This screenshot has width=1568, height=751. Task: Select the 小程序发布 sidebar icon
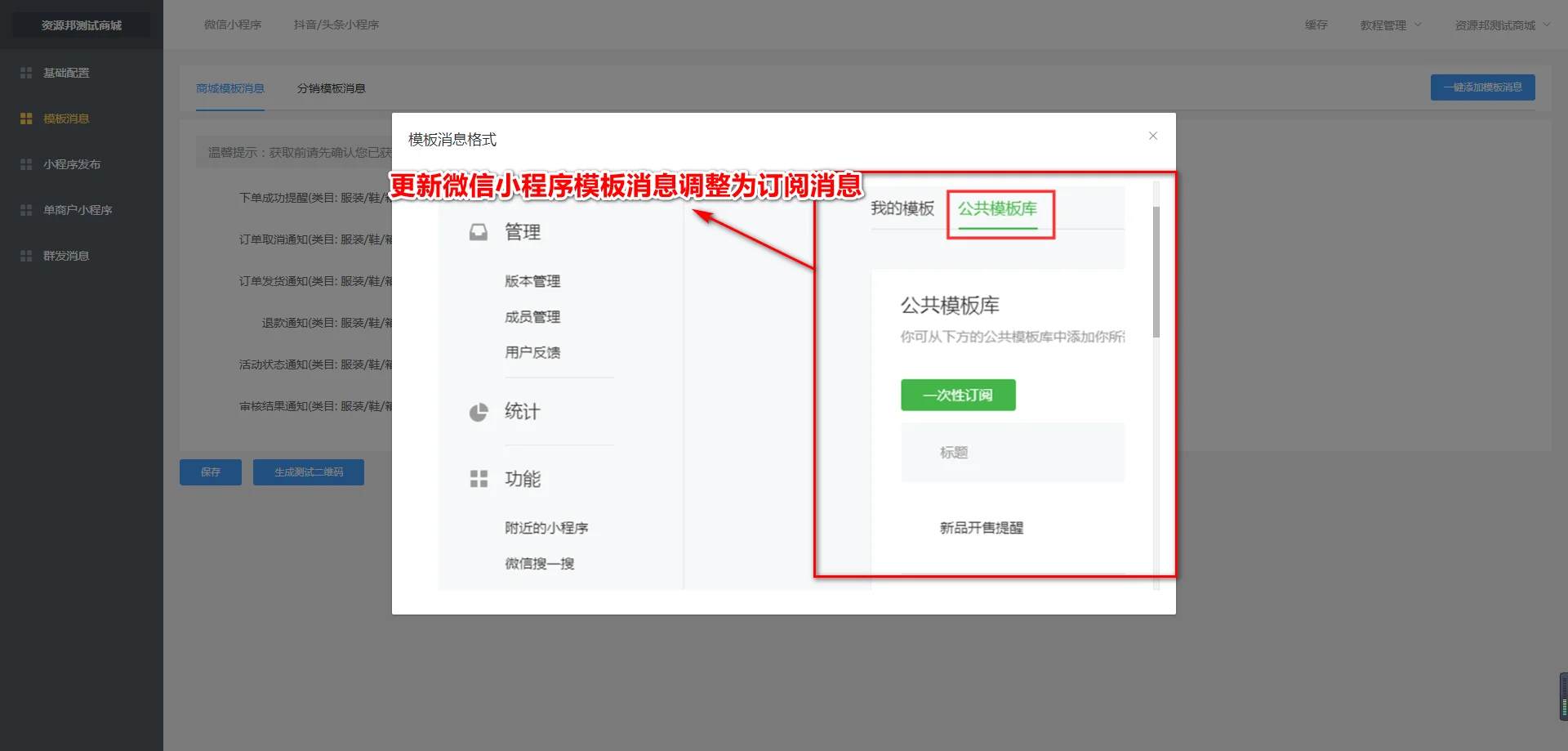(x=26, y=164)
